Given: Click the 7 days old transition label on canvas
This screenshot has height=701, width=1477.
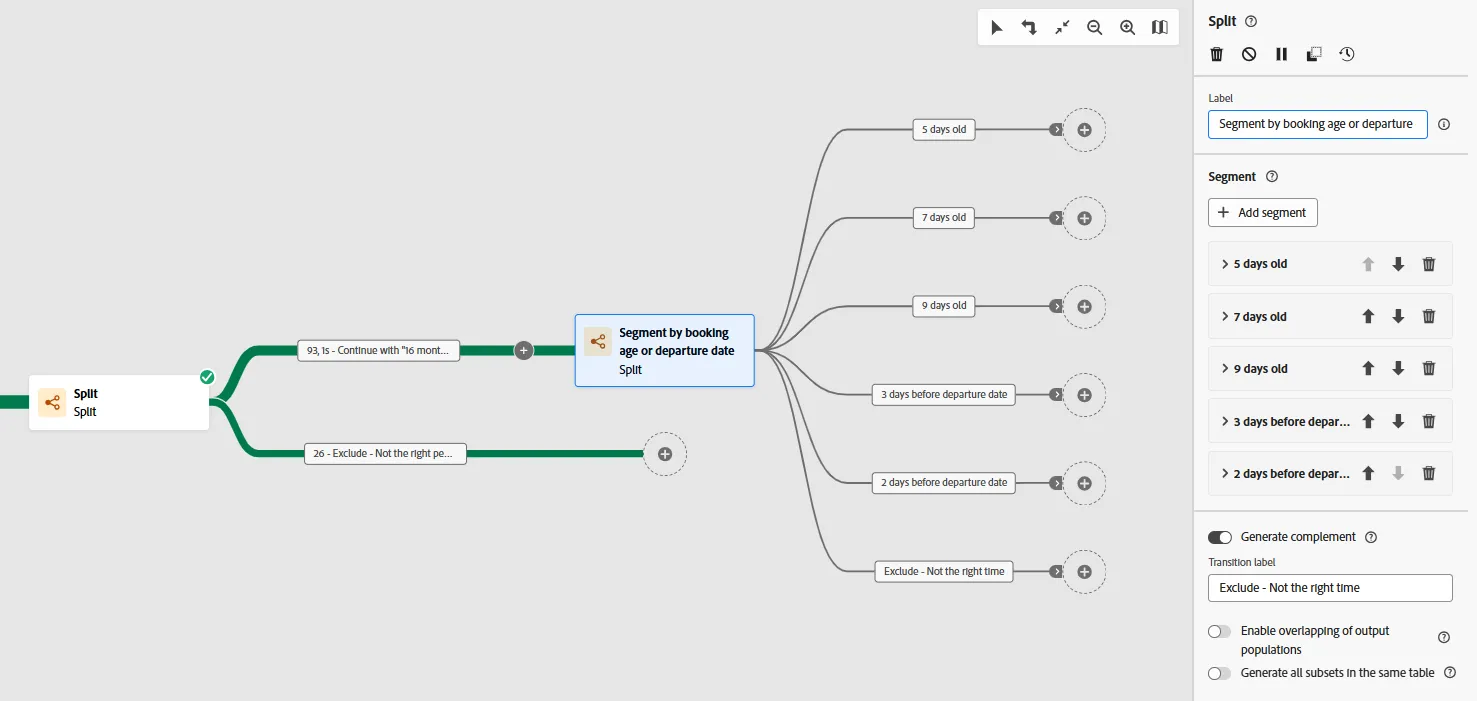Looking at the screenshot, I should pos(944,217).
